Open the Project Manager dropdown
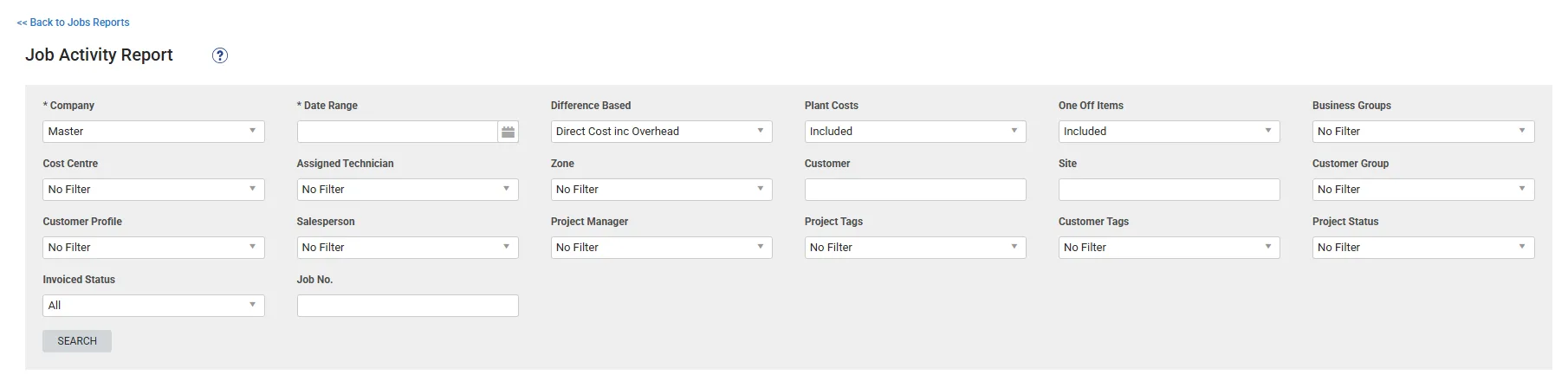 661,248
